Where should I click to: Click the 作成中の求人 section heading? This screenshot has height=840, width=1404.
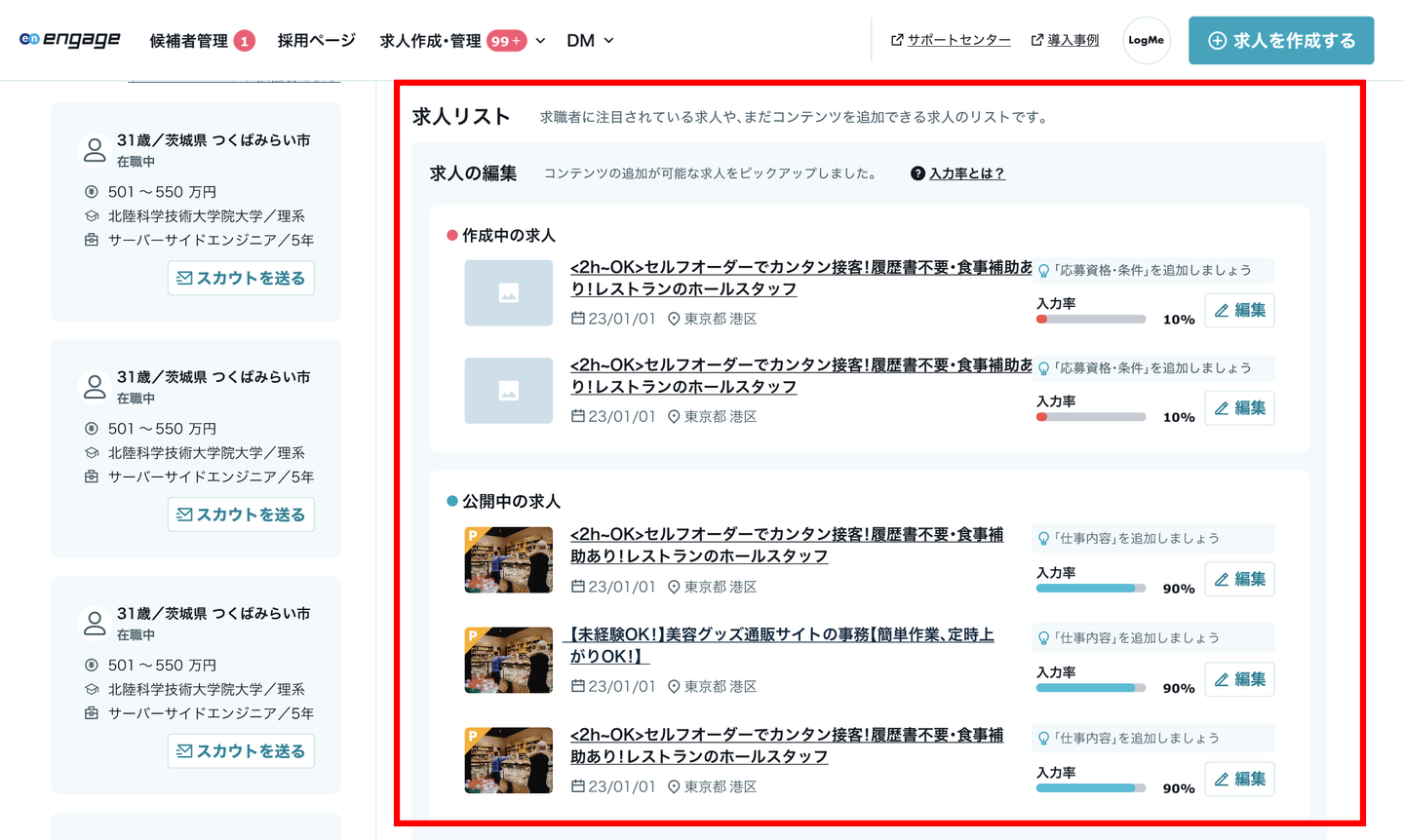[x=508, y=236]
